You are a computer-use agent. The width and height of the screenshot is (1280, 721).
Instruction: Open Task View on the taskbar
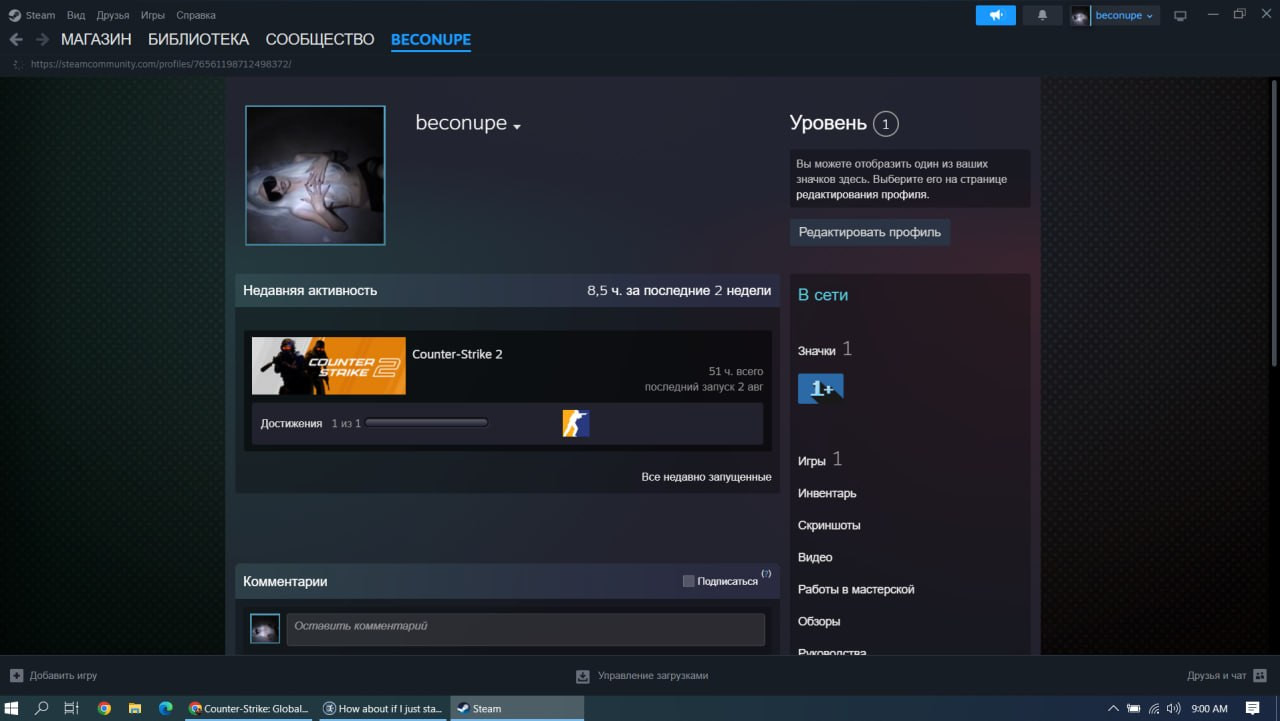tap(71, 708)
